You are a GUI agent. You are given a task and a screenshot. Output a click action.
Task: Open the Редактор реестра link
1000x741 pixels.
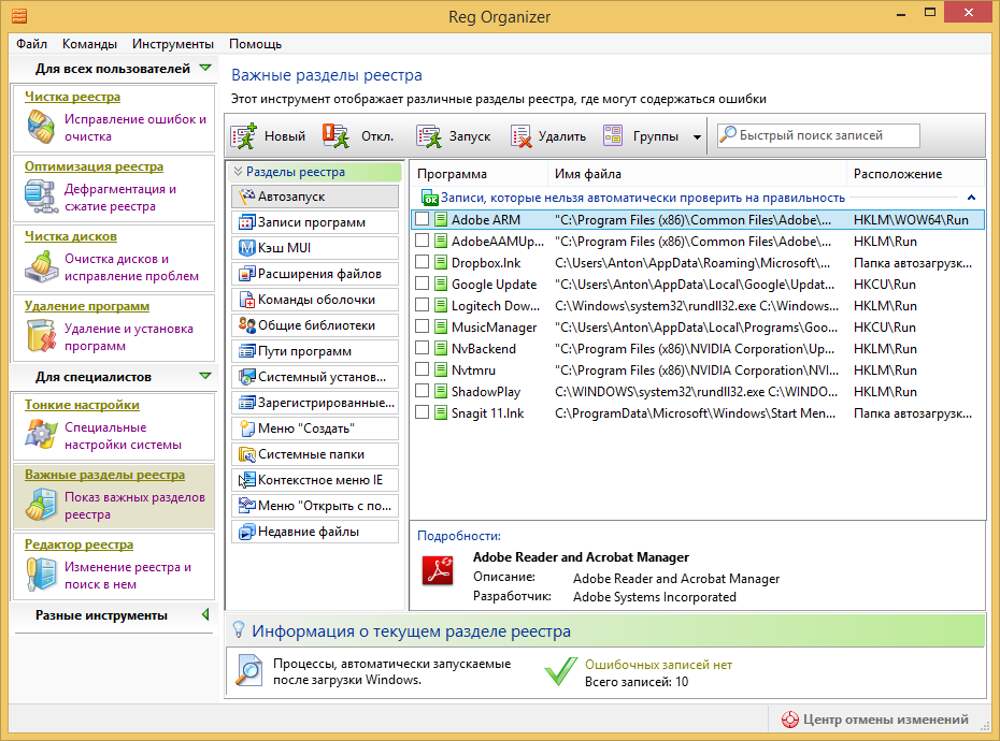pos(79,545)
